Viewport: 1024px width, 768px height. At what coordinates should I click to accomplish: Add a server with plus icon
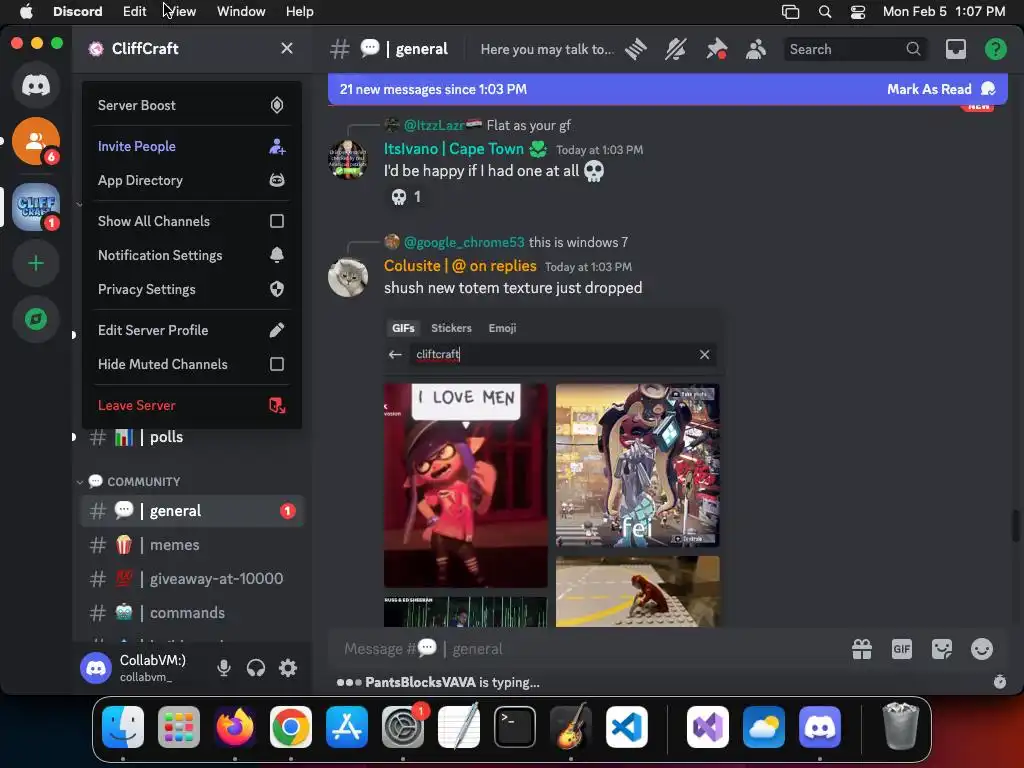pos(36,263)
